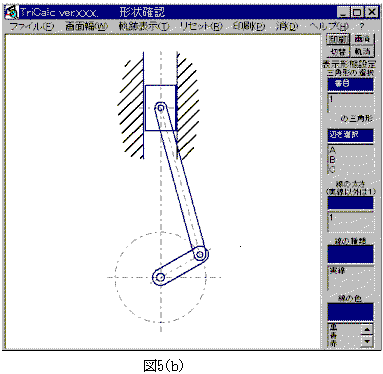Click the TriCalc application icon in title bar
This screenshot has width=383, height=374.
point(11,13)
